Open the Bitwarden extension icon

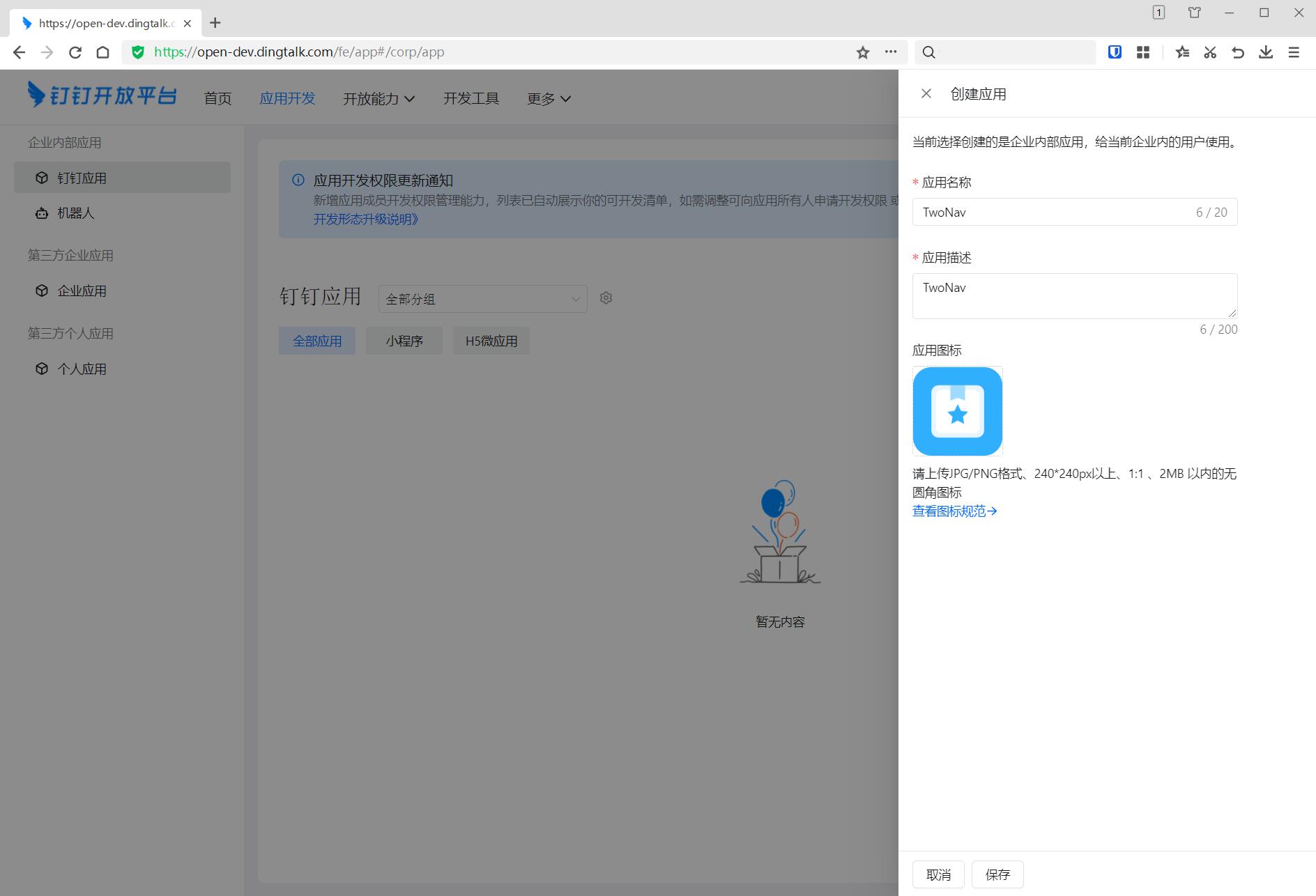pos(1115,52)
